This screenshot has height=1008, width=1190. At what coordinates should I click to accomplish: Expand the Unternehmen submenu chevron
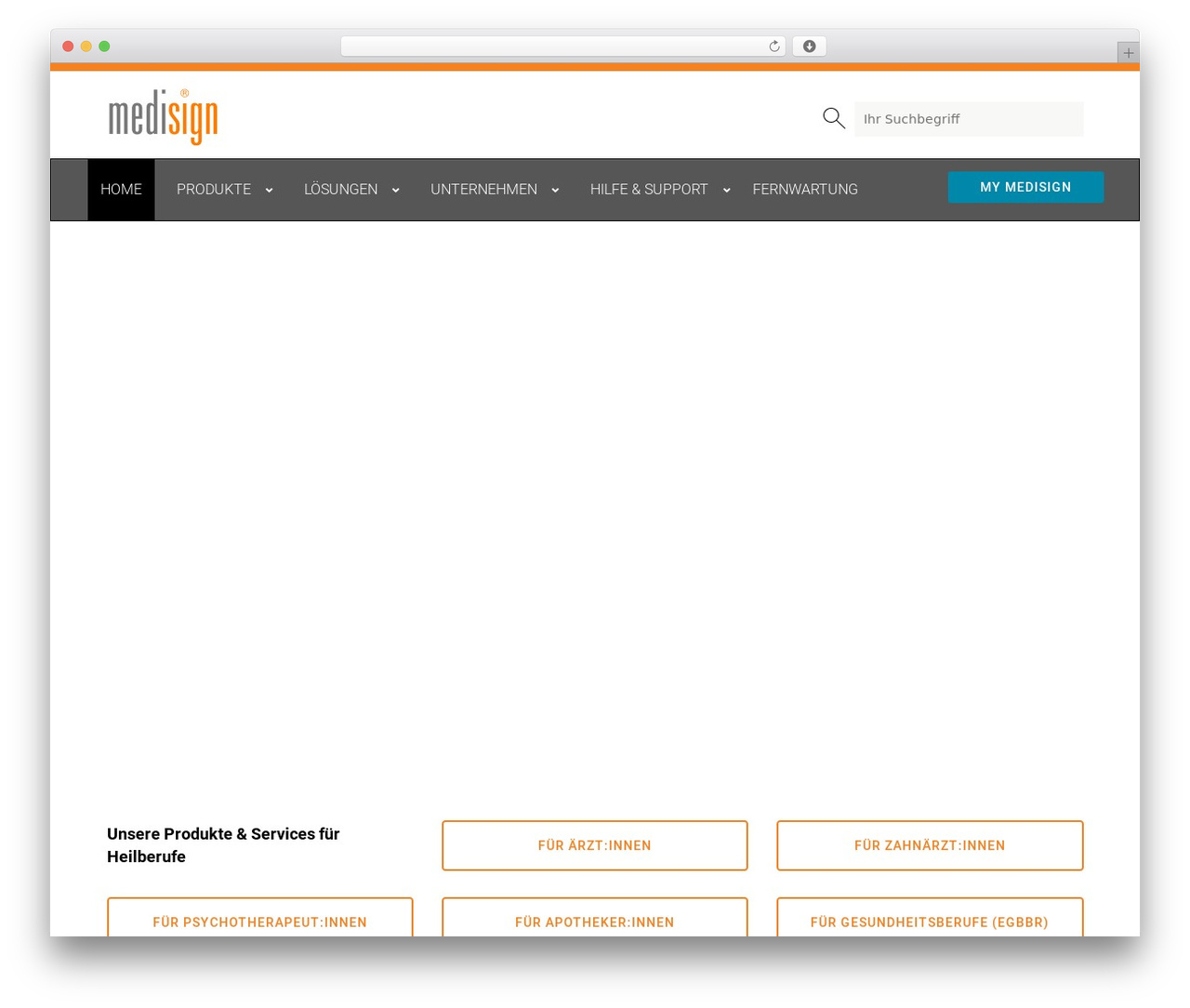tap(555, 191)
